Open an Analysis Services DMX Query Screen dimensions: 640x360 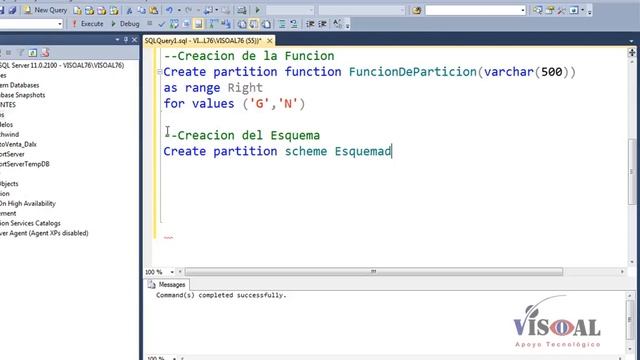pos(102,10)
